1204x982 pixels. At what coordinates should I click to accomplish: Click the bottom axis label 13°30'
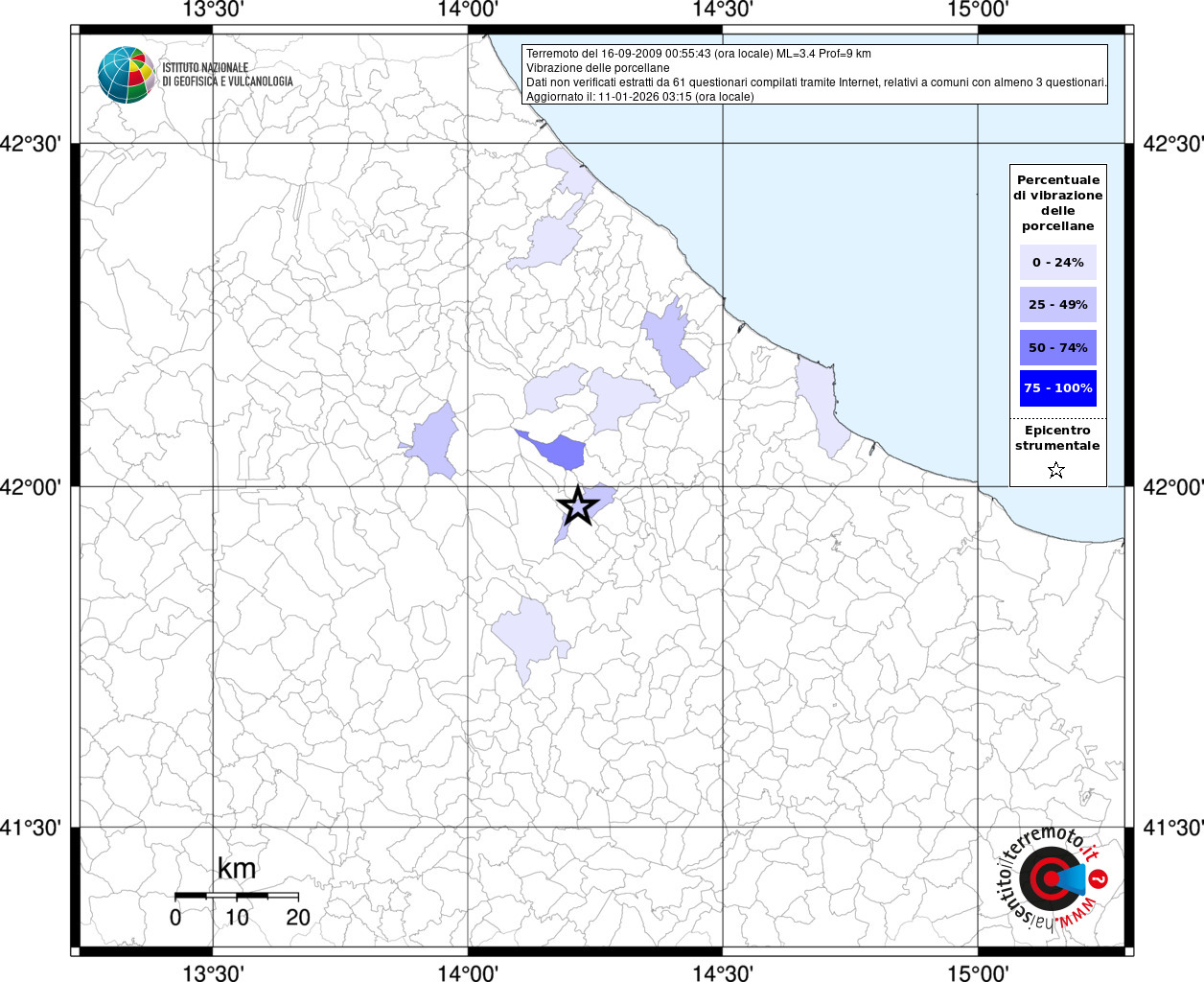pyautogui.click(x=213, y=973)
